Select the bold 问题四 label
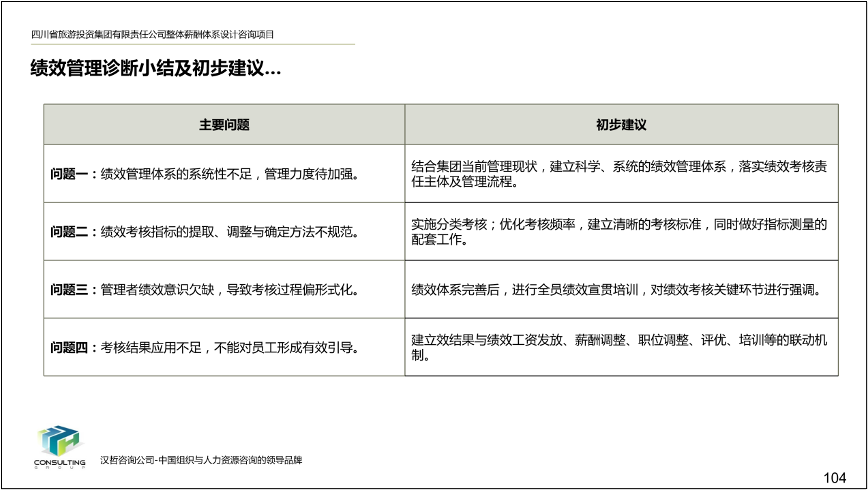Screen dimensions: 868x491 [x=72, y=348]
